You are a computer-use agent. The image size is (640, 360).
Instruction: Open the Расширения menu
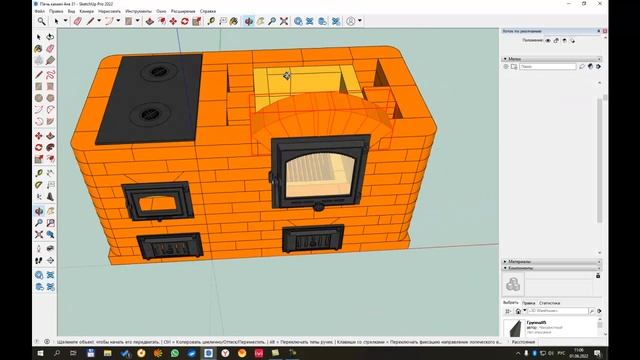[183, 11]
